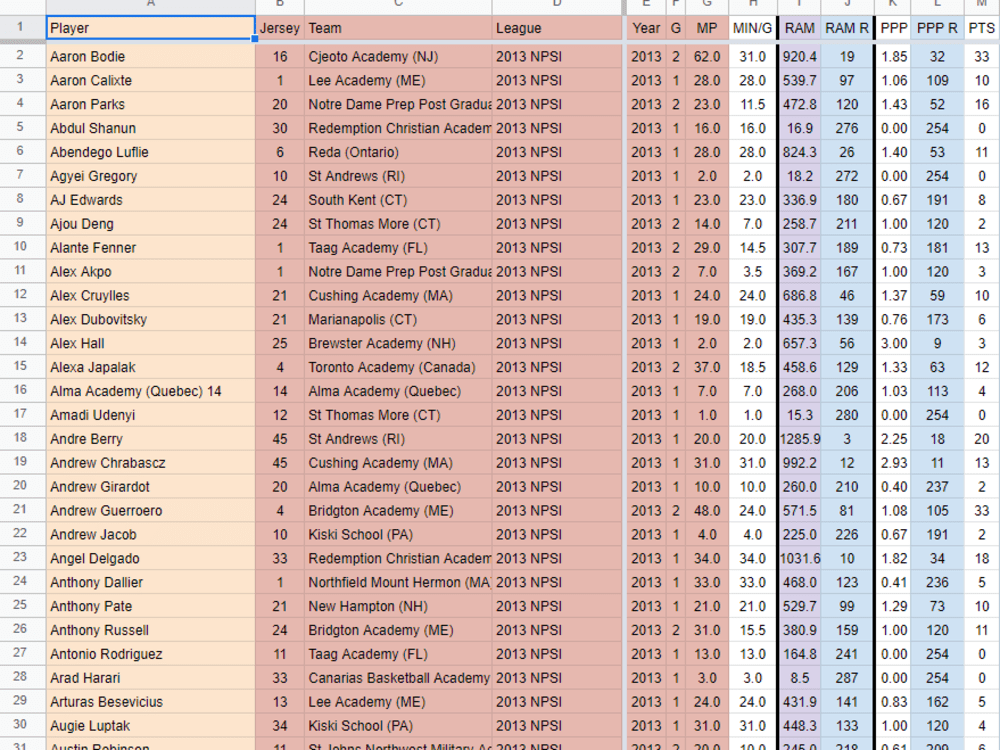
Task: Select team cell New Hampton (NH)
Action: tap(398, 607)
